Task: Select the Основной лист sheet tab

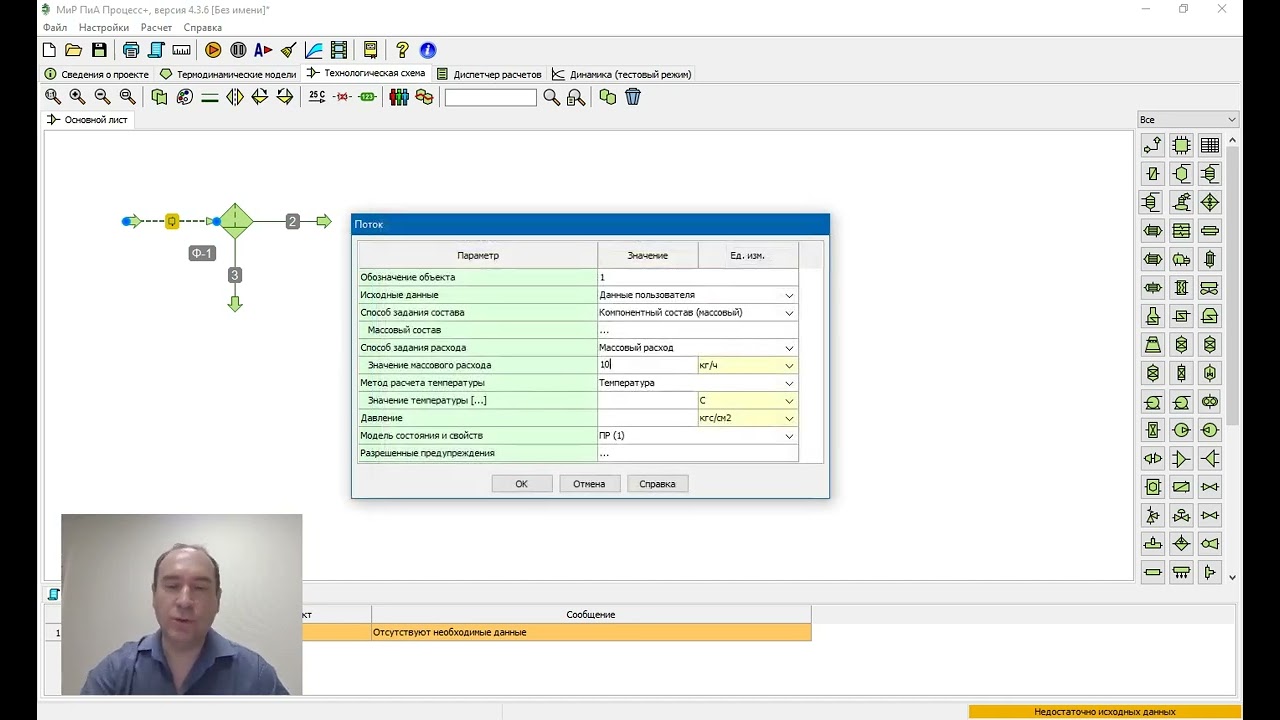Action: pos(88,120)
